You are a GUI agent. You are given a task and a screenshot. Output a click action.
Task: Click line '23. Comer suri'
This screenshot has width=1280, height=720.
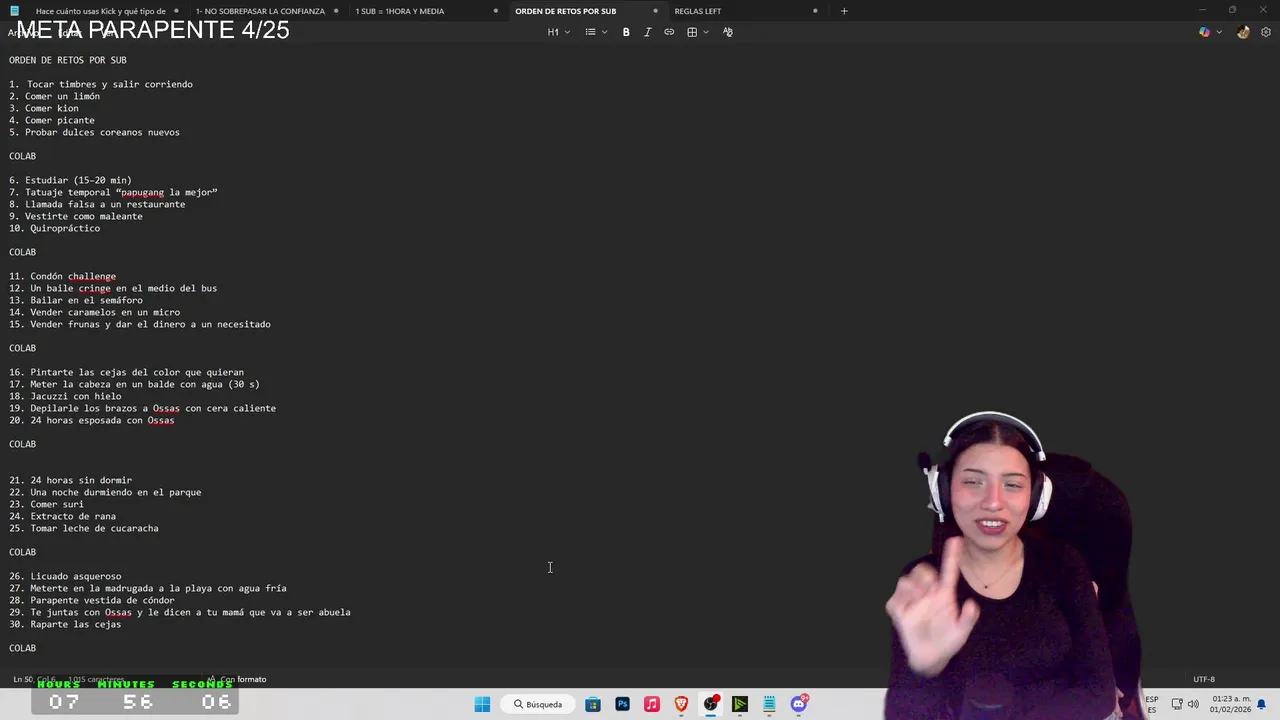(x=46, y=504)
